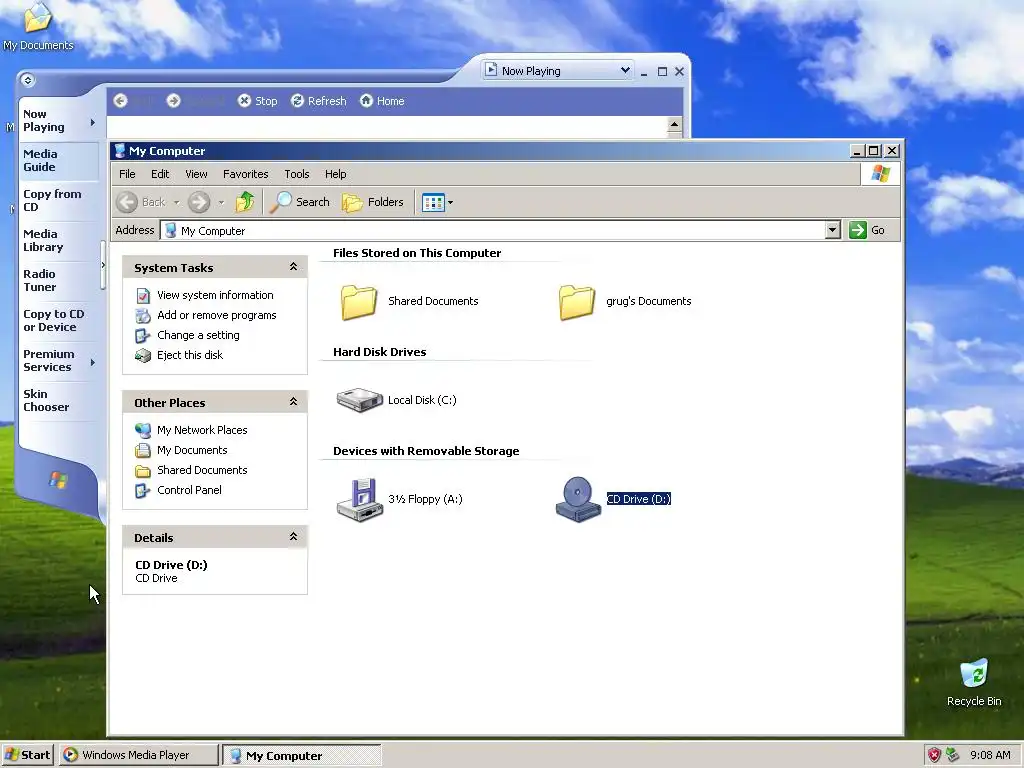Click the My Computer title bar icon
1024x768 pixels.
click(x=120, y=151)
